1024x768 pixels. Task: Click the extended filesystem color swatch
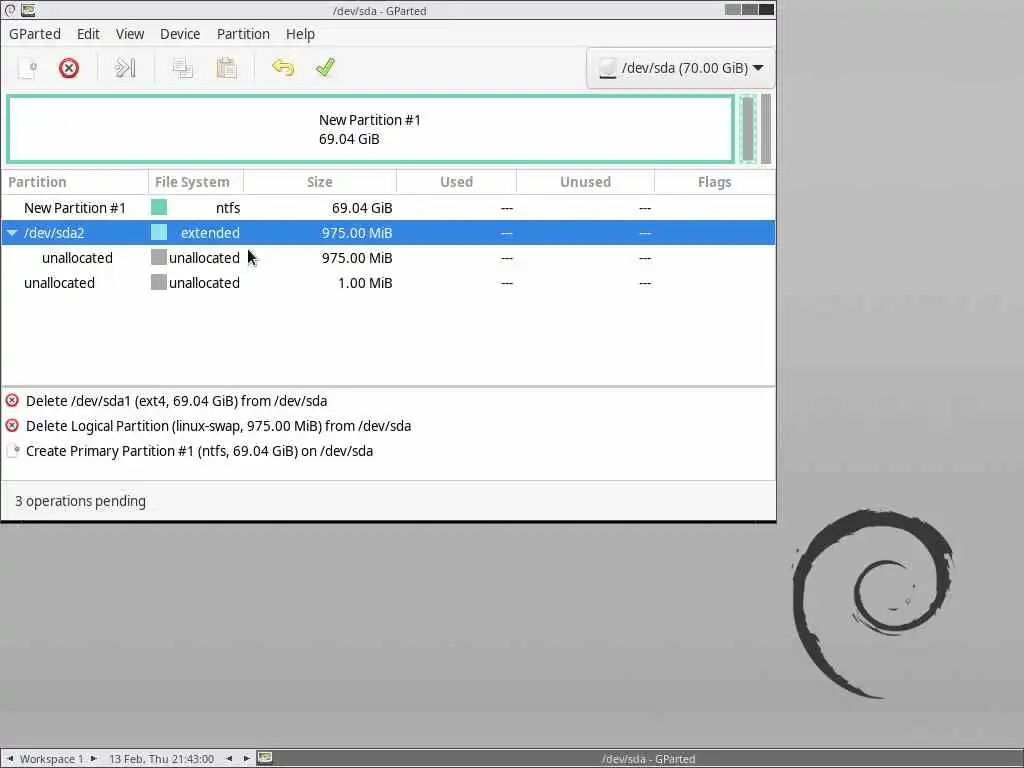159,232
